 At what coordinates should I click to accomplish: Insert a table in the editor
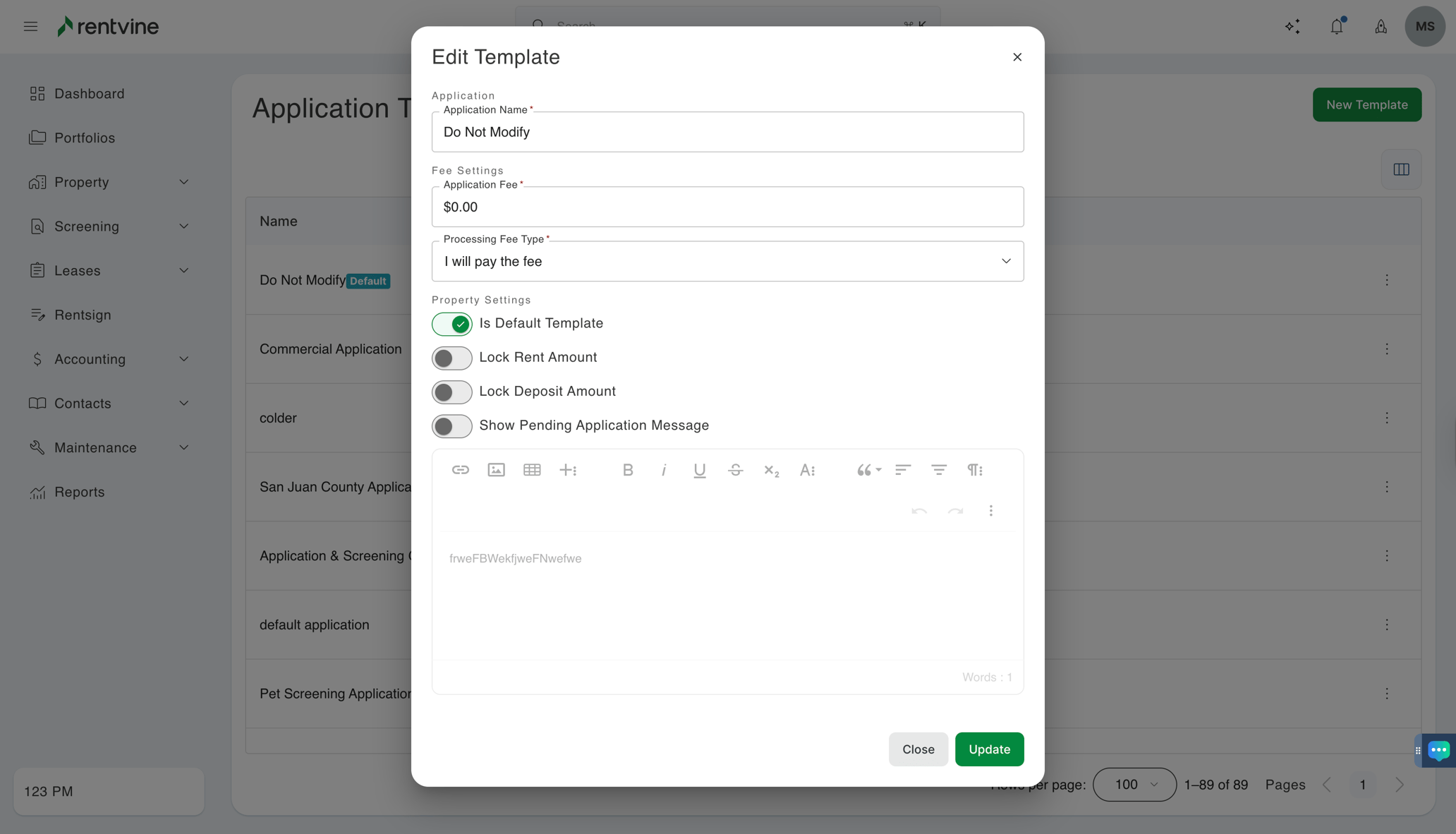click(x=533, y=469)
